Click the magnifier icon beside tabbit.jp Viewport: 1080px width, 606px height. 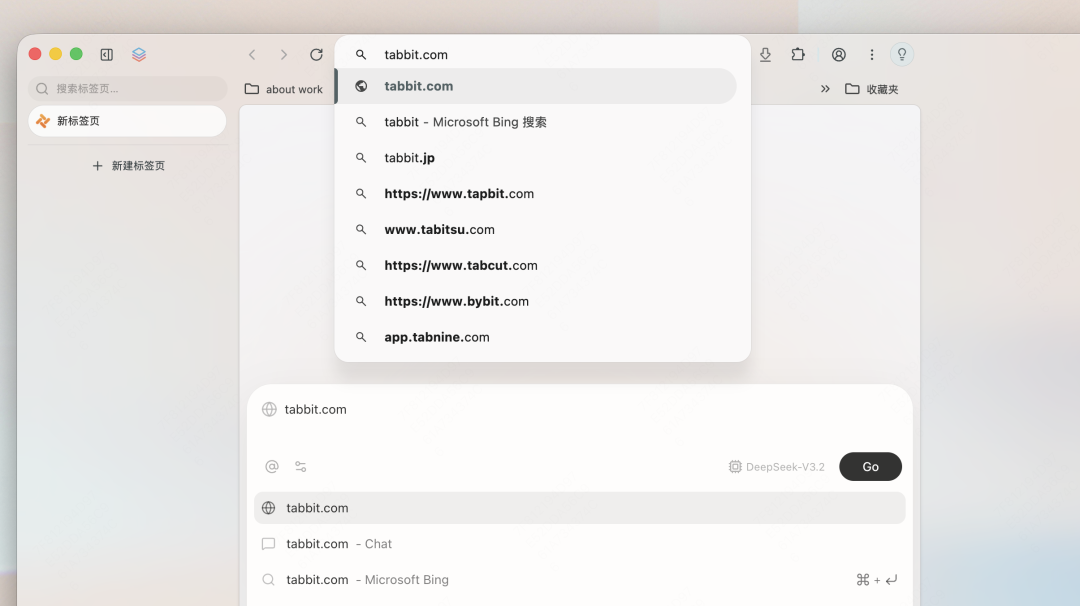[x=361, y=158]
